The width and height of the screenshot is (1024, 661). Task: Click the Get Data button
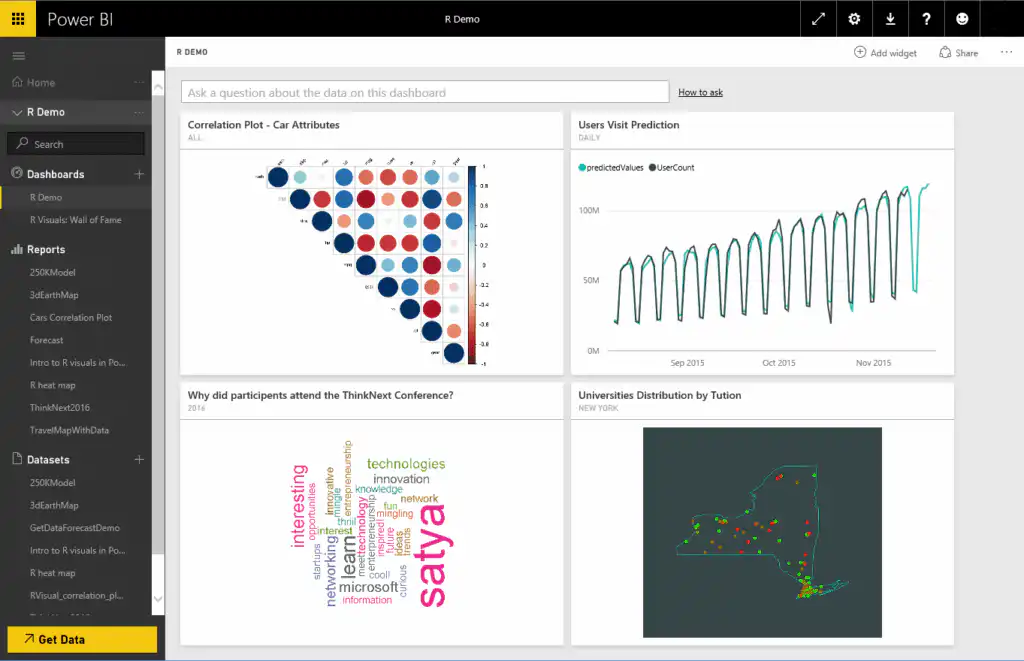click(x=82, y=639)
